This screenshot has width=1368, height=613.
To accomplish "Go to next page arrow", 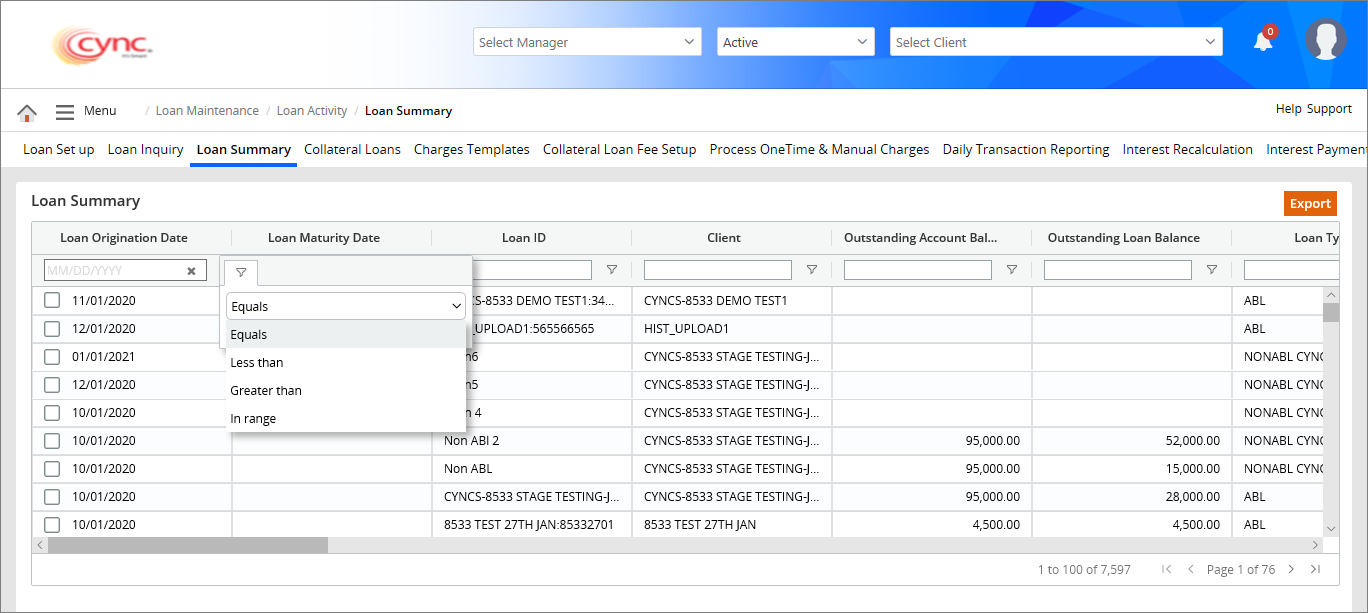I will [x=1291, y=569].
